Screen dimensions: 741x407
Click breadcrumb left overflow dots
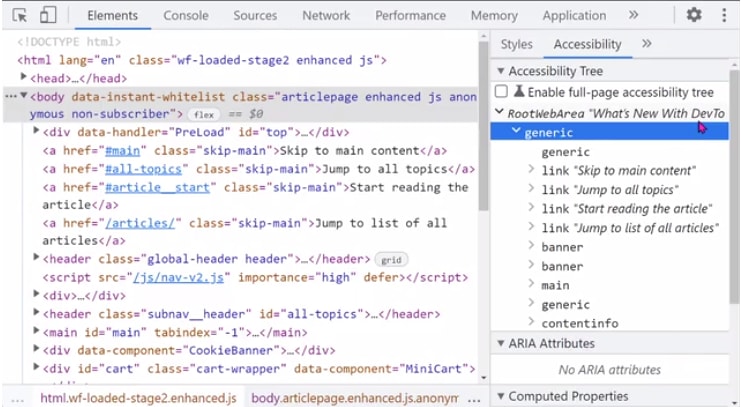coord(17,398)
